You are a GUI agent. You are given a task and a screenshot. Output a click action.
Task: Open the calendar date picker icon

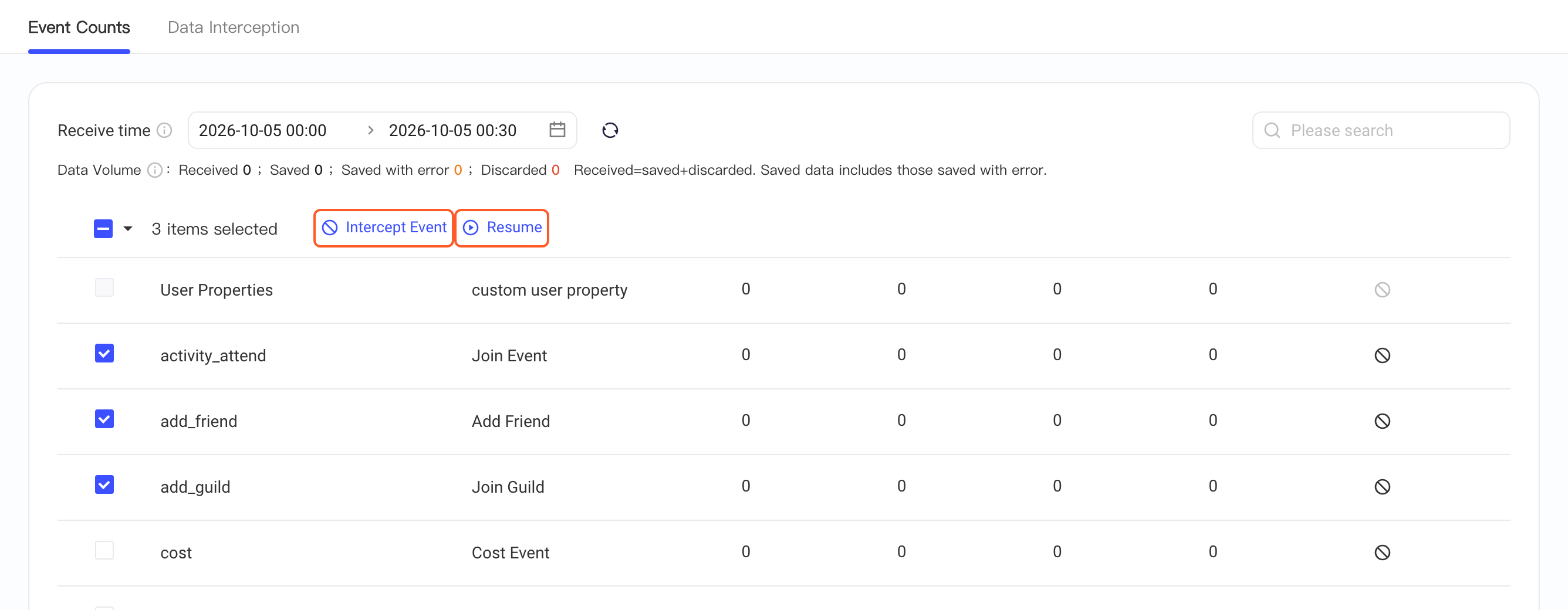557,130
